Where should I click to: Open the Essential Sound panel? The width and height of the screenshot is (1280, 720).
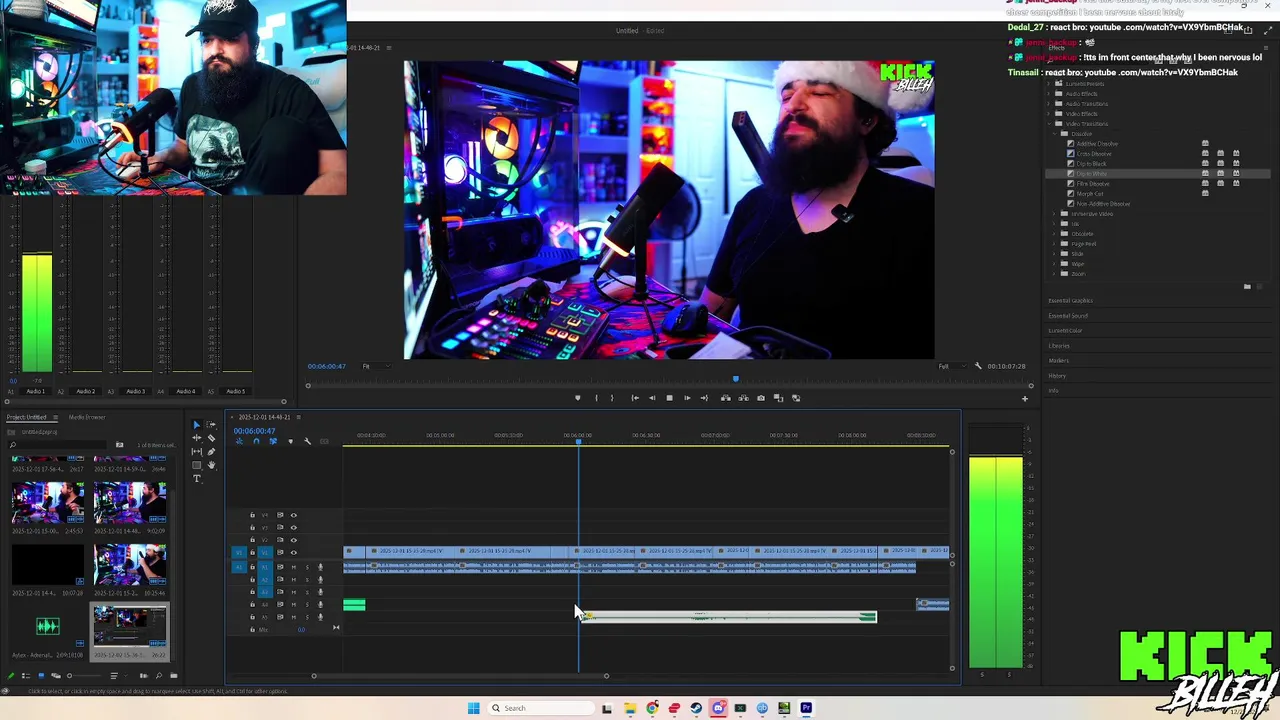point(1068,315)
